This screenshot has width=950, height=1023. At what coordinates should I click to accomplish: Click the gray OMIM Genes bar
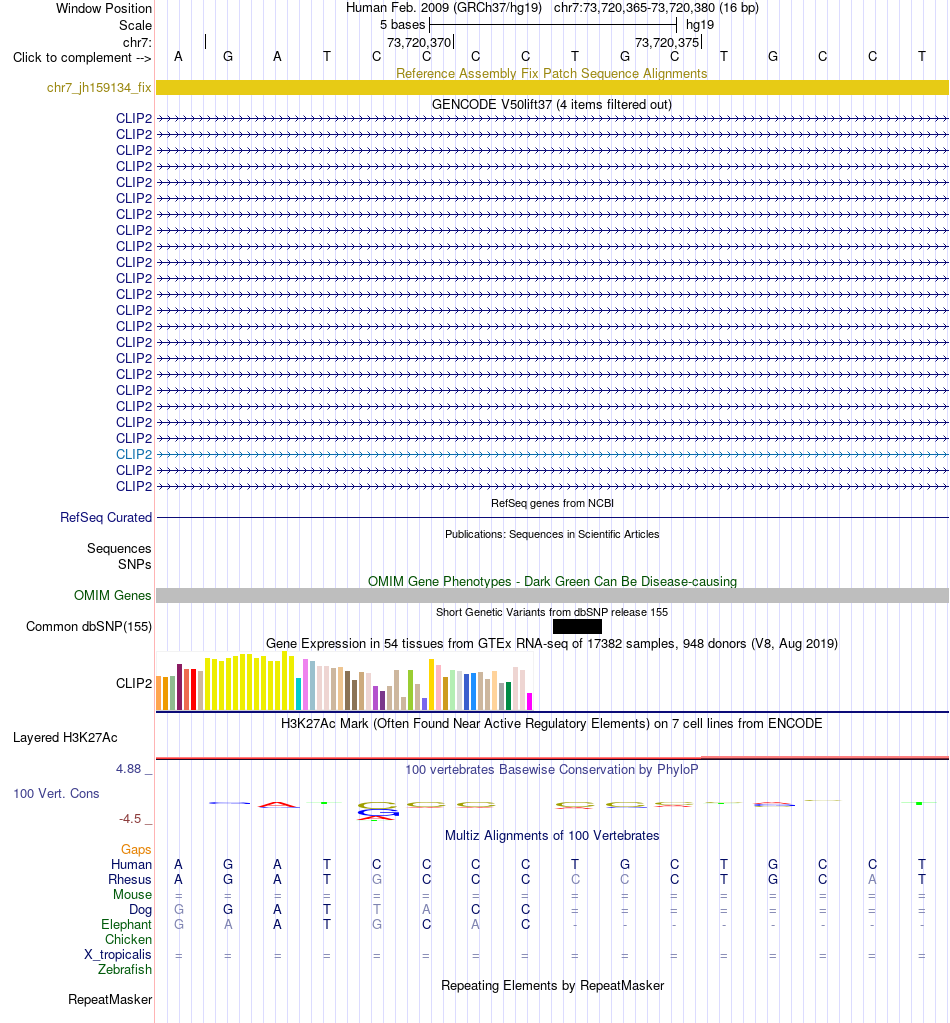coord(552,595)
